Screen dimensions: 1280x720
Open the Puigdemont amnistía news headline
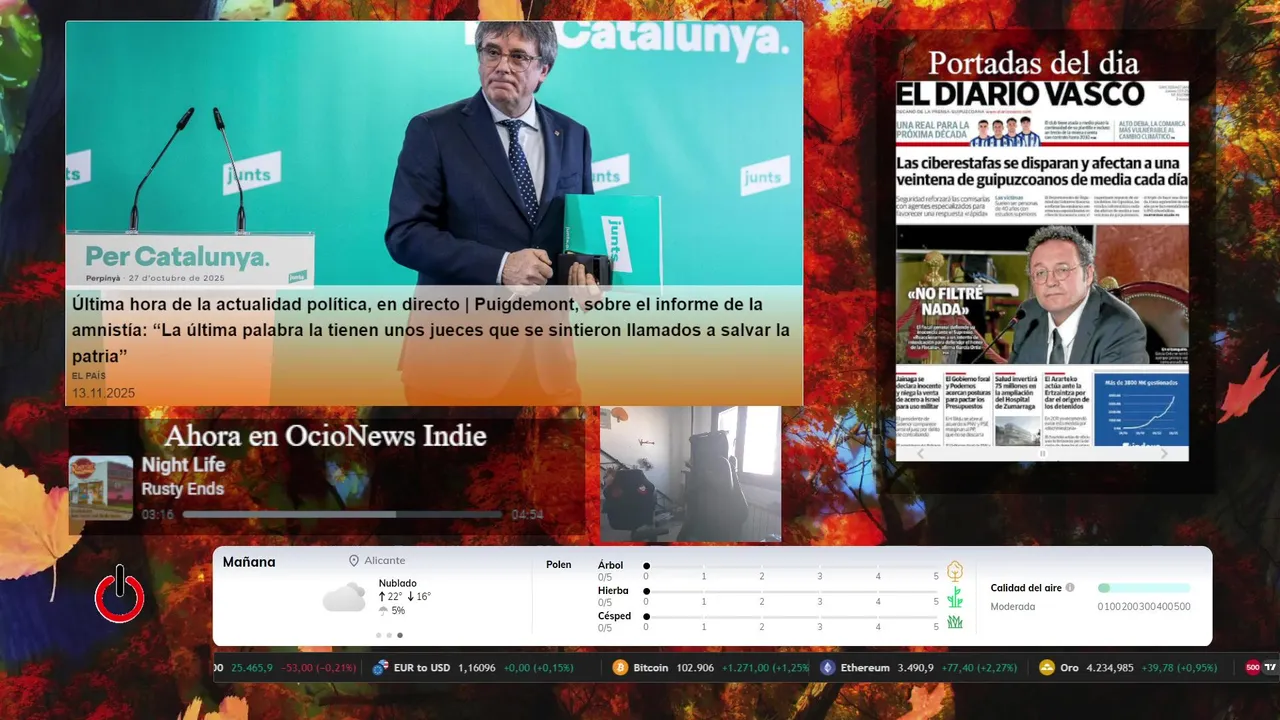pos(430,330)
